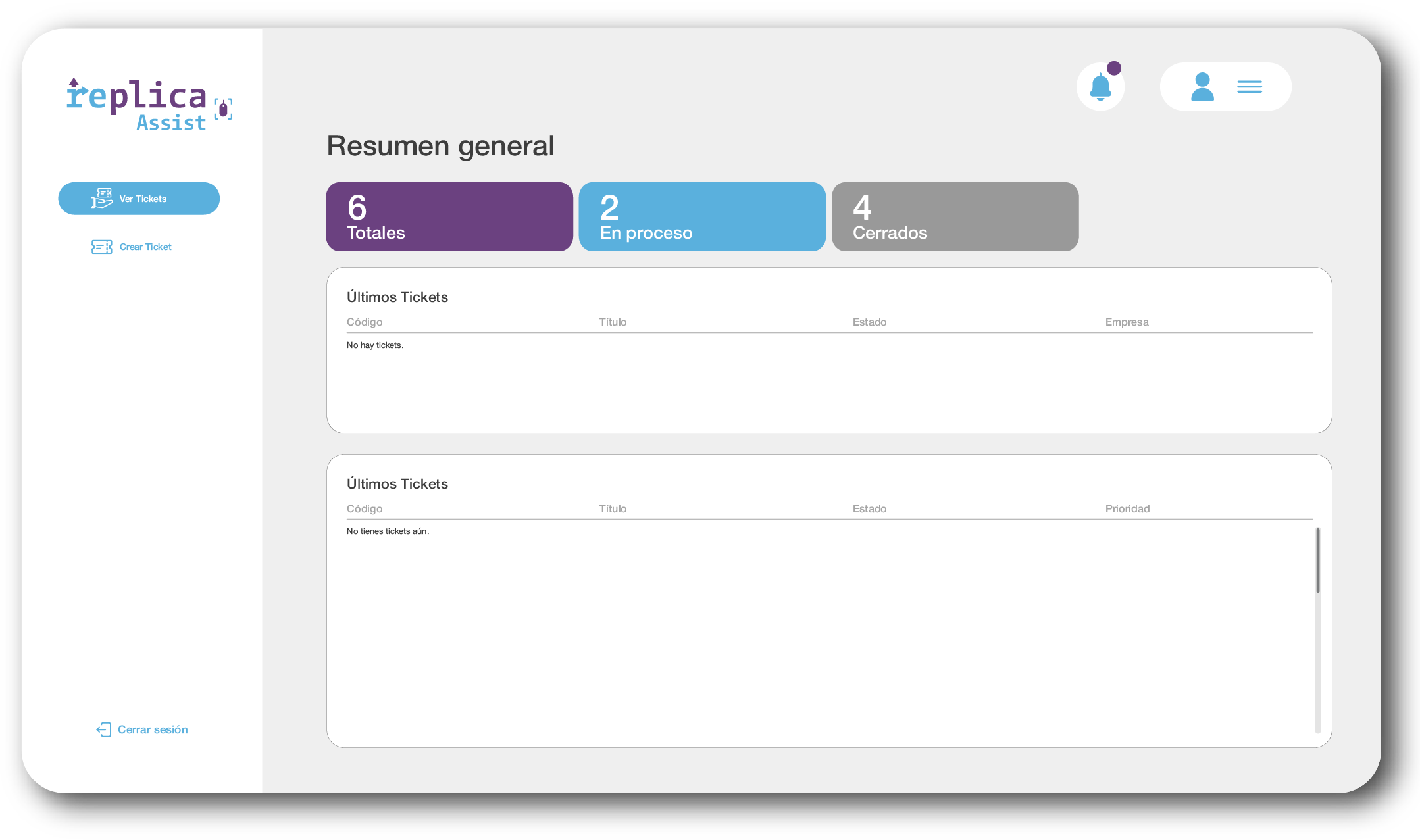Go to Ver Tickets in the sidebar
Viewport: 1420px width, 840px height.
[139, 199]
